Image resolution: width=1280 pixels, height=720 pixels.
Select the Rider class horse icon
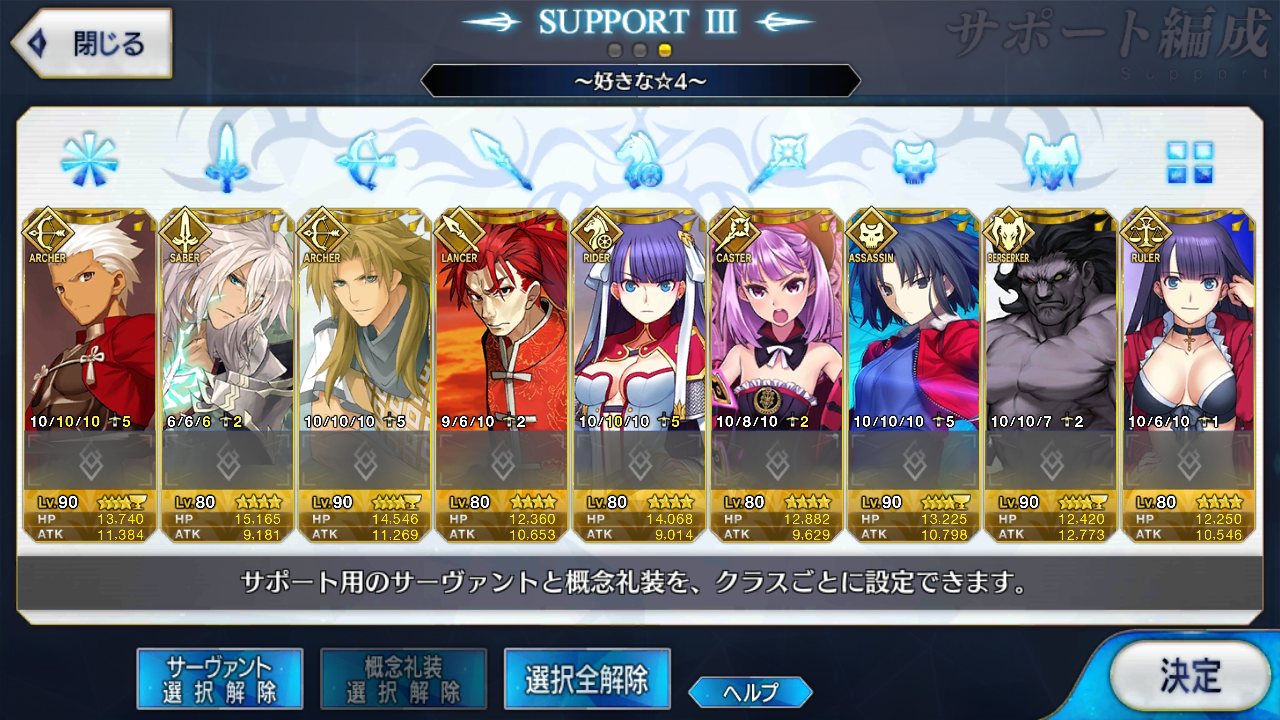tap(640, 160)
